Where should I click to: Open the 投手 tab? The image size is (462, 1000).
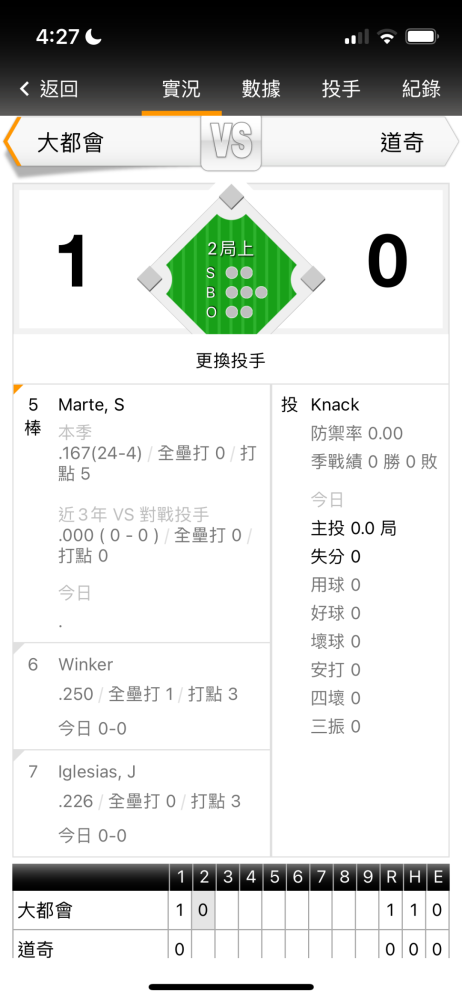[341, 89]
